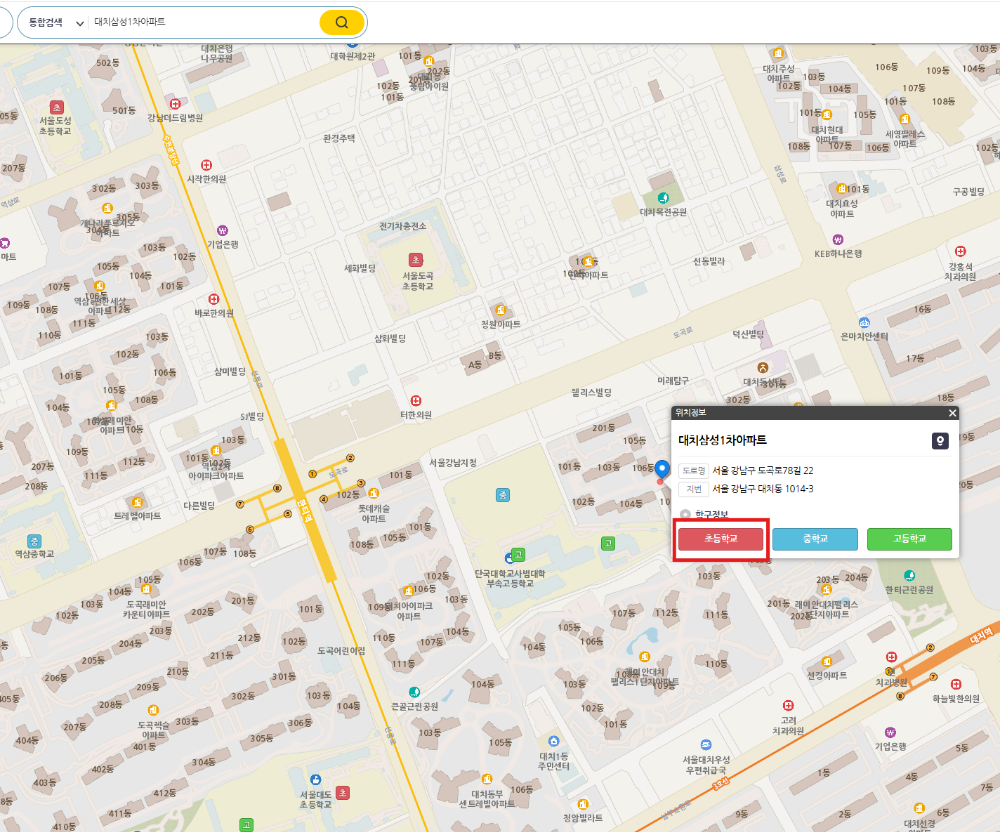Click the 도곡어린이집 map label
The height and width of the screenshot is (832, 1000).
[x=341, y=651]
